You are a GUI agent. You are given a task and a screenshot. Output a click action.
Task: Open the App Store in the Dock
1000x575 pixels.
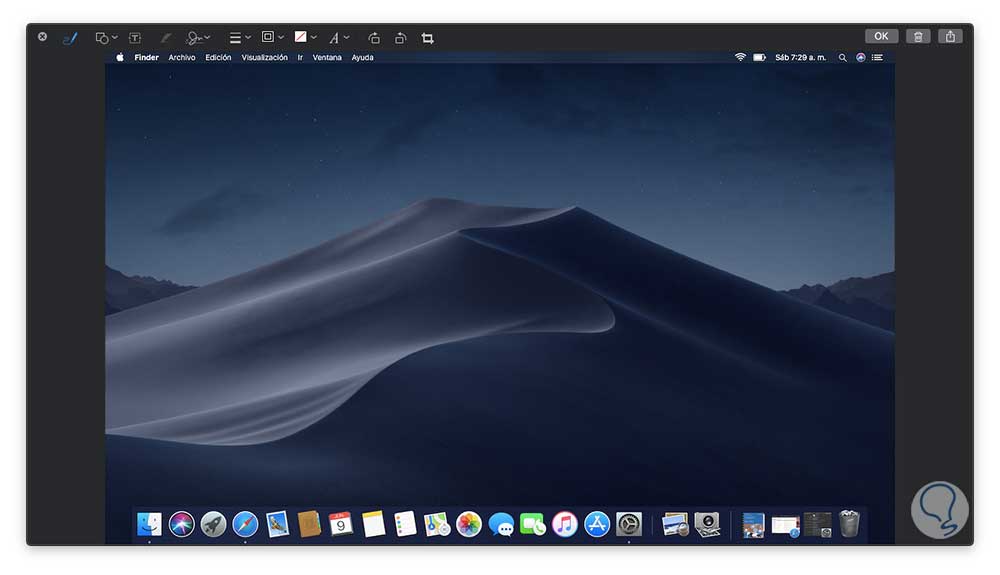[597, 525]
